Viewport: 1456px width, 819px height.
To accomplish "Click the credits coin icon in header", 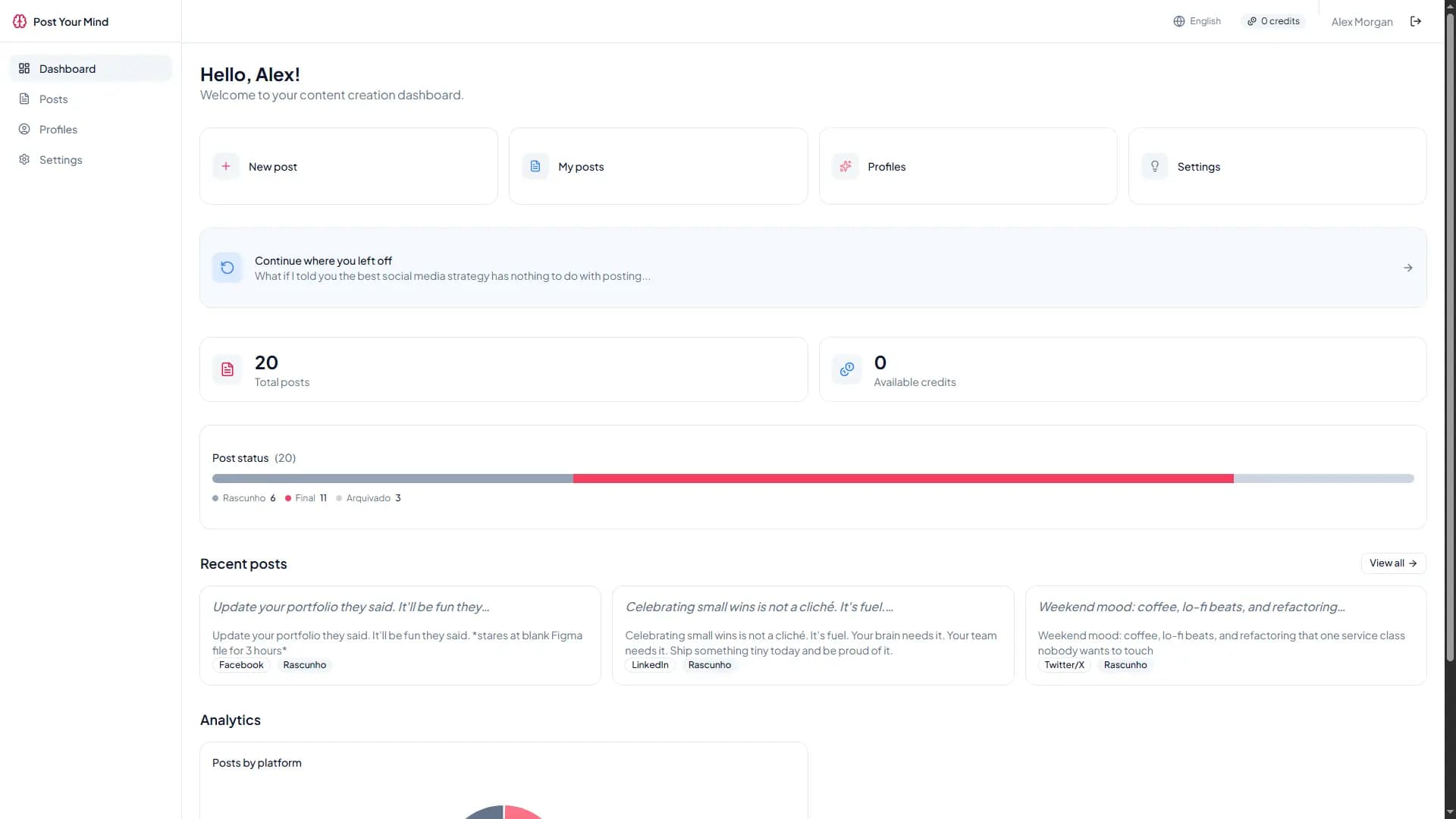I will tap(1252, 21).
